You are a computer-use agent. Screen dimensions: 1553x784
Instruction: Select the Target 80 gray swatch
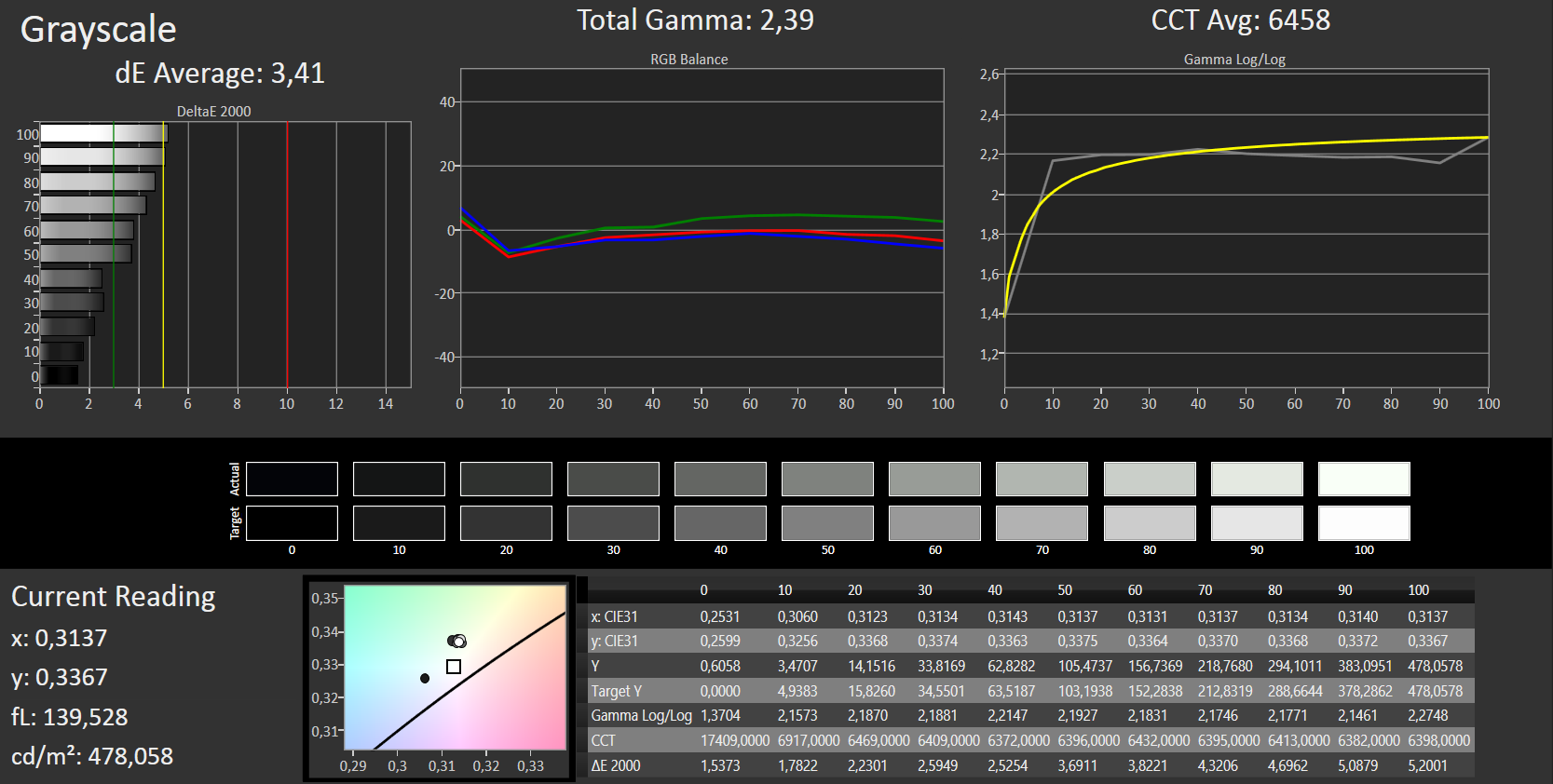1150,523
